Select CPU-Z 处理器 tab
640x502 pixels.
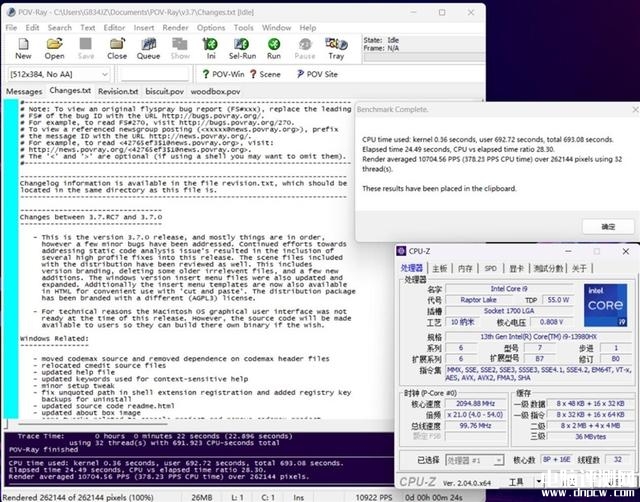pos(411,268)
